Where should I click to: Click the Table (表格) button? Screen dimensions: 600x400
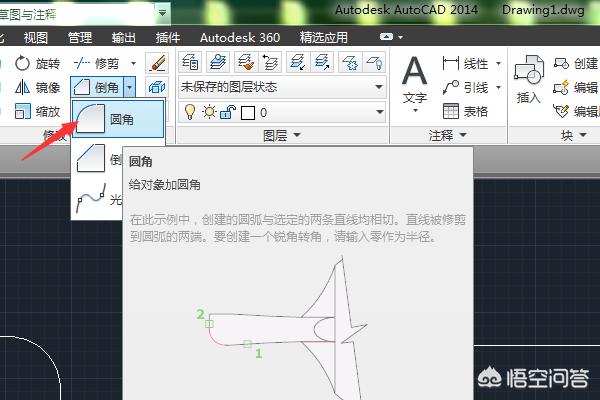tap(465, 111)
